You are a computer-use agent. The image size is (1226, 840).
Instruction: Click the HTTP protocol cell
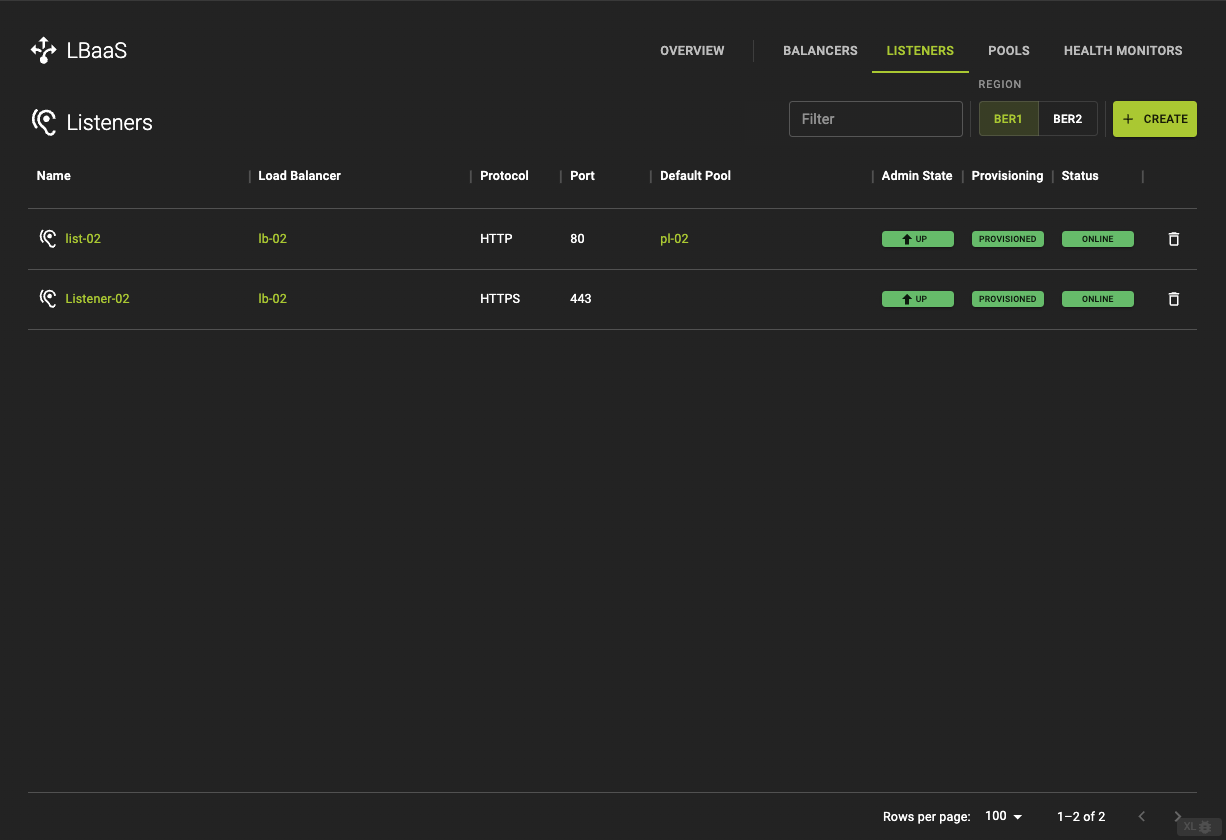[x=496, y=239]
